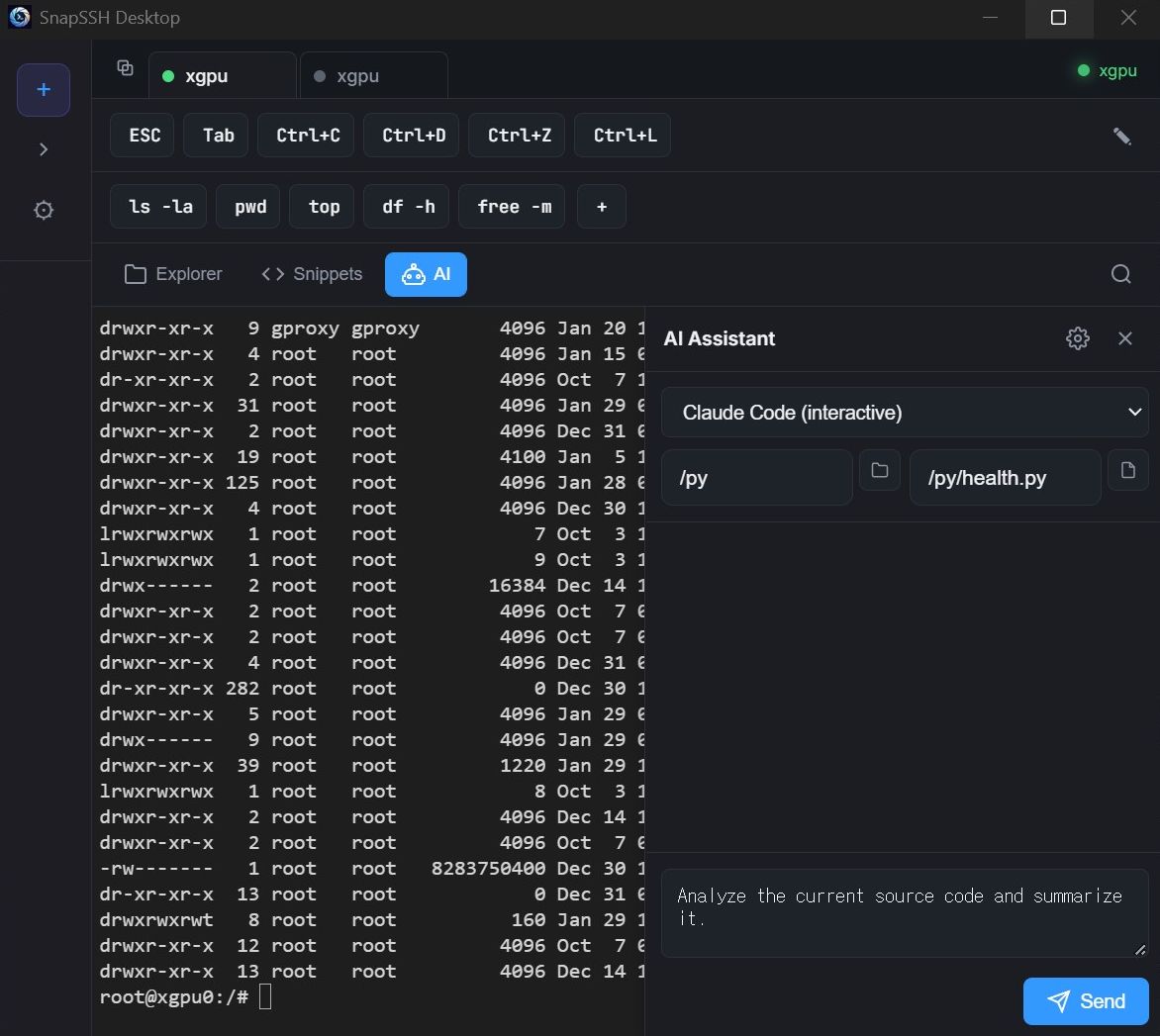Open the AI panel using the robot icon
The width and height of the screenshot is (1160, 1036).
(426, 274)
